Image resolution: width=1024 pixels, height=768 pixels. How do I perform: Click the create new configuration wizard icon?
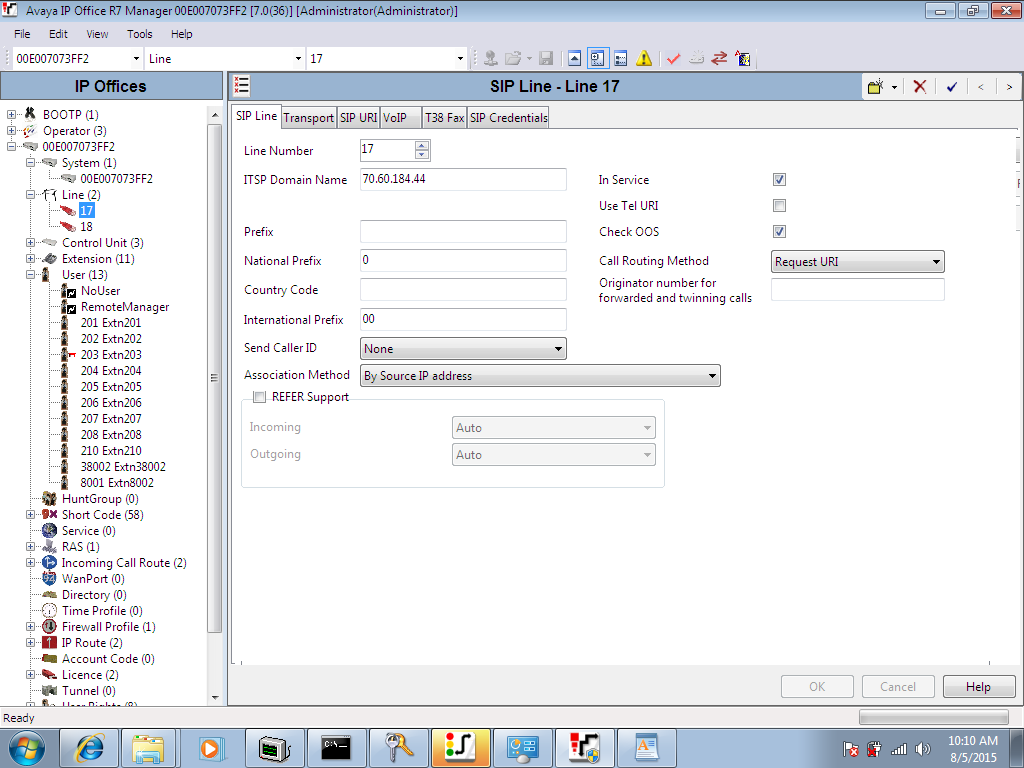coord(743,59)
